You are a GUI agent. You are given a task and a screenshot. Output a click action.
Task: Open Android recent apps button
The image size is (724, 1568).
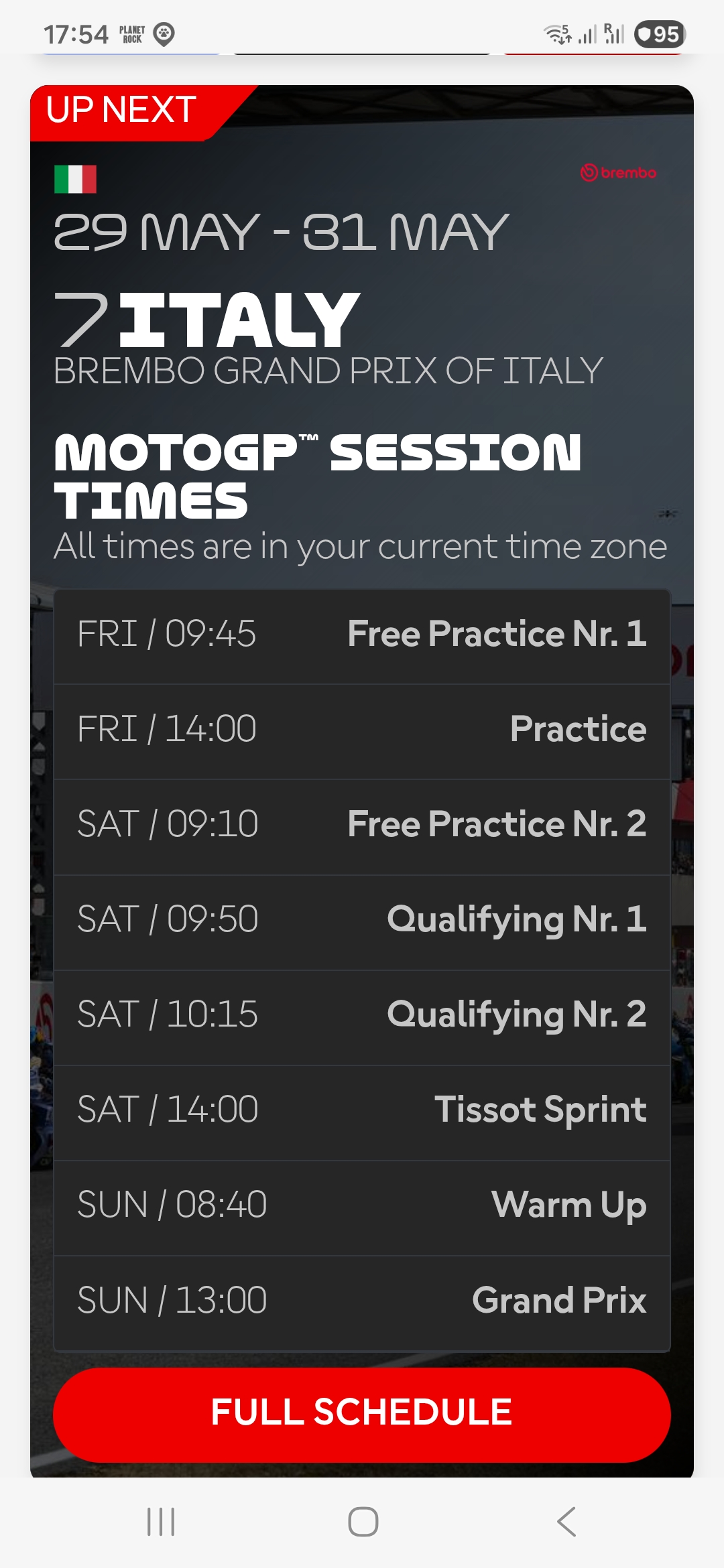coord(161,1521)
